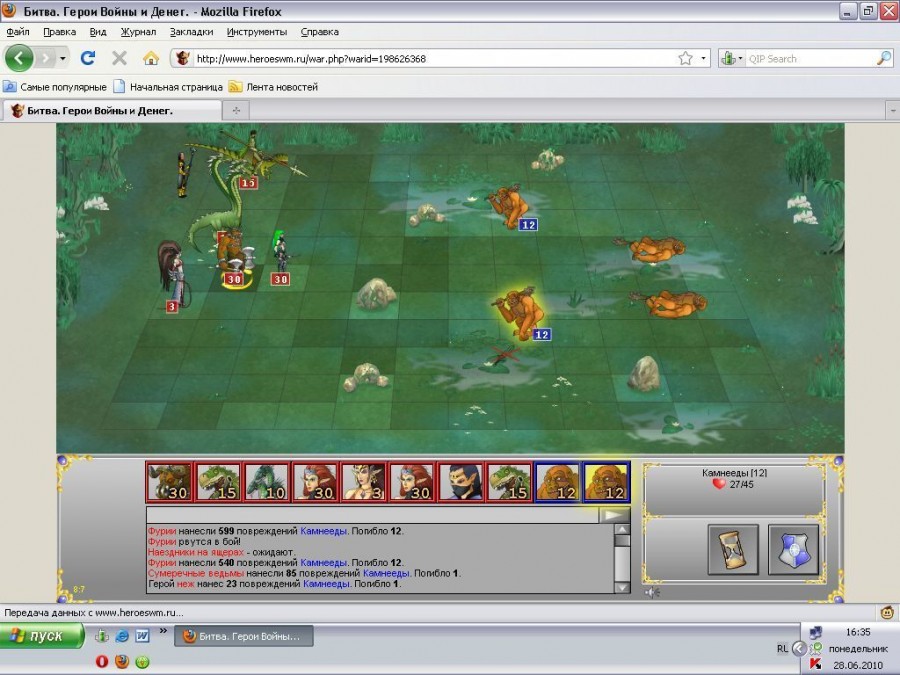
Task: Click the battle timer 8:7
Action: click(x=79, y=589)
